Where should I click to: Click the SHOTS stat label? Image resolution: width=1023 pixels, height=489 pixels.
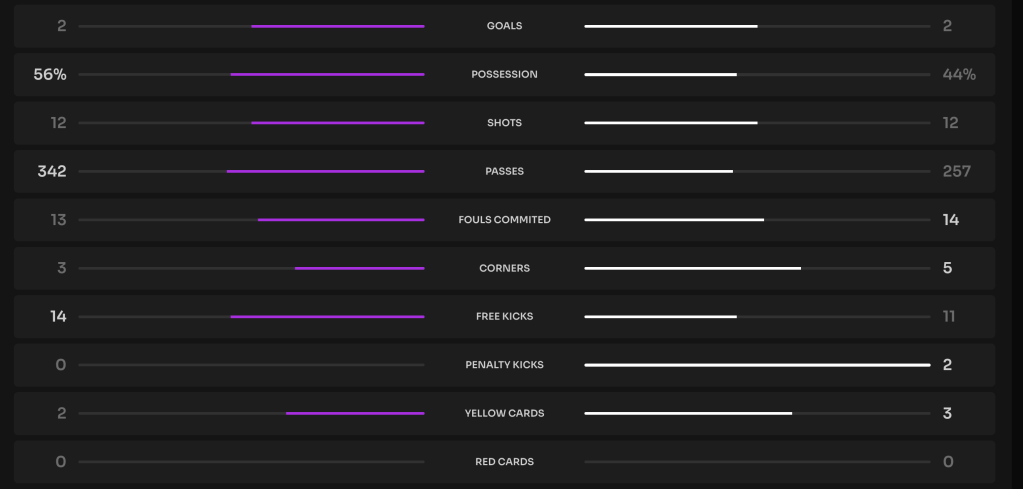(x=504, y=123)
